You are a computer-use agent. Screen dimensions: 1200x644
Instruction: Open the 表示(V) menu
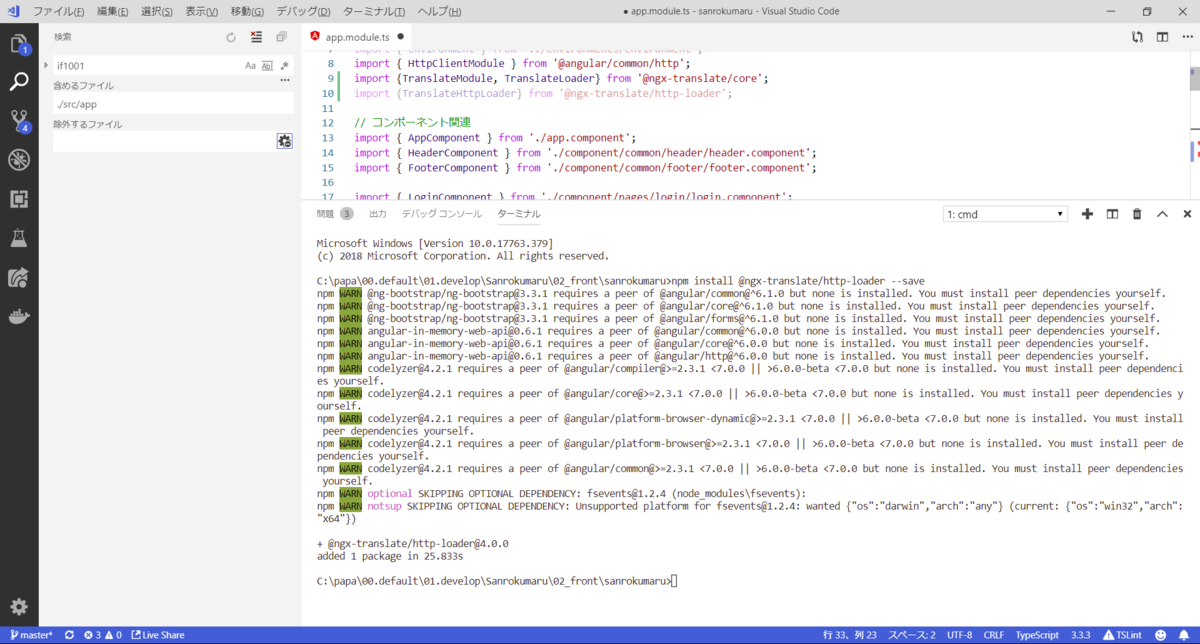pyautogui.click(x=202, y=11)
